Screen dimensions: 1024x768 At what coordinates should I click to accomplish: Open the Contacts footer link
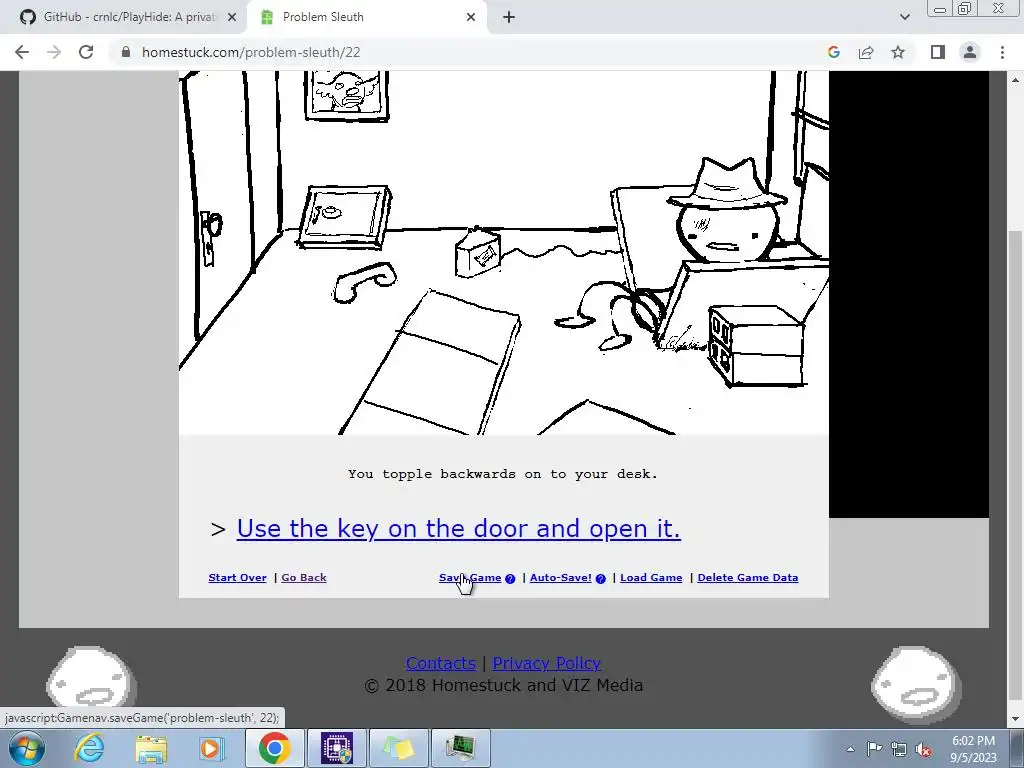pos(441,663)
